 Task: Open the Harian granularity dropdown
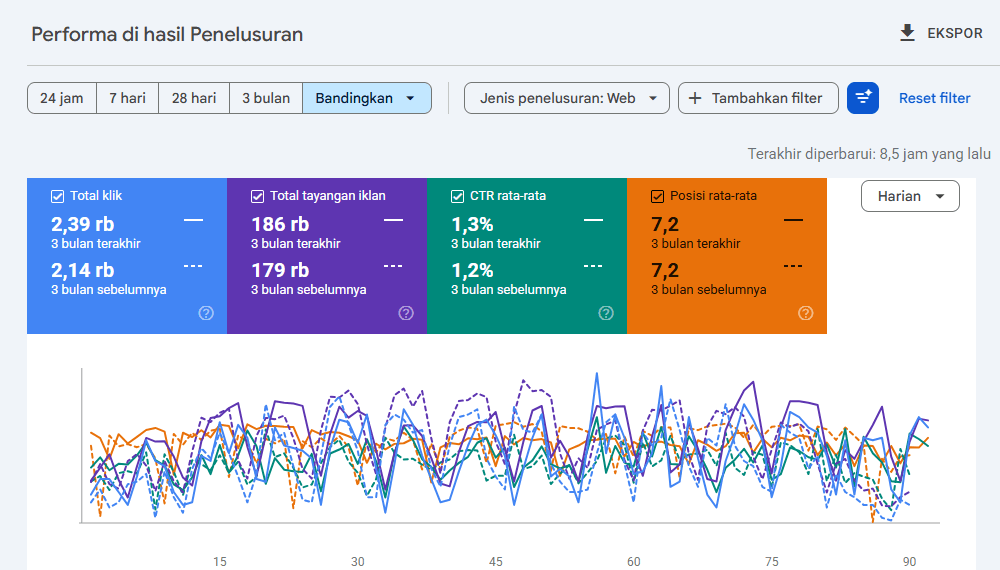(910, 196)
